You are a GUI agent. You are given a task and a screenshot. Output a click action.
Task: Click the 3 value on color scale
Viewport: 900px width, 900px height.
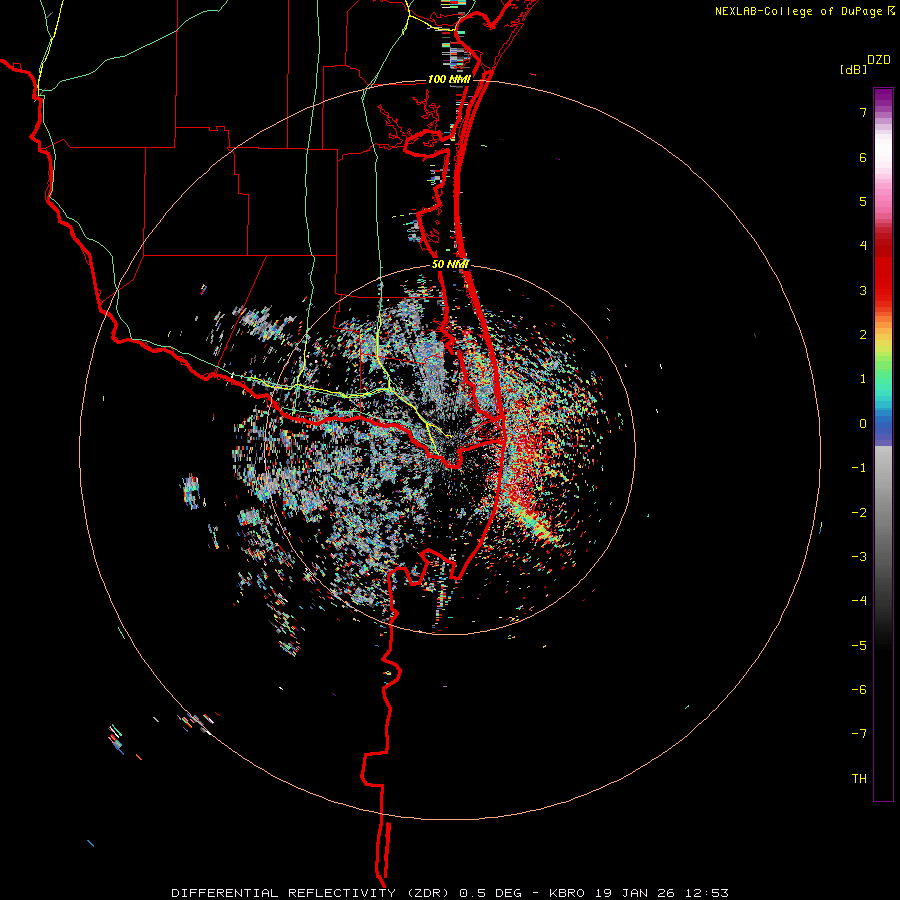(863, 290)
